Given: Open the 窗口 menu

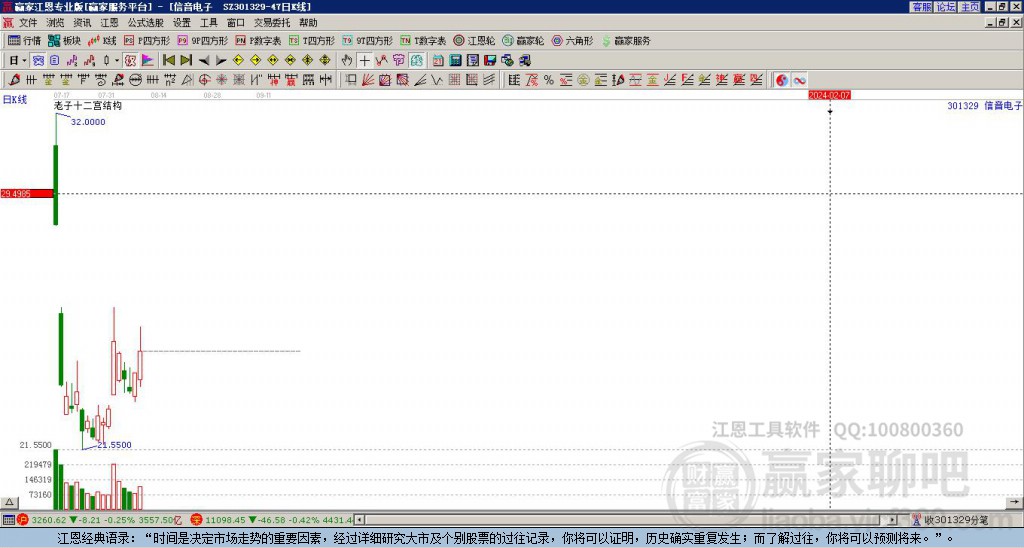Looking at the screenshot, I should pos(236,23).
